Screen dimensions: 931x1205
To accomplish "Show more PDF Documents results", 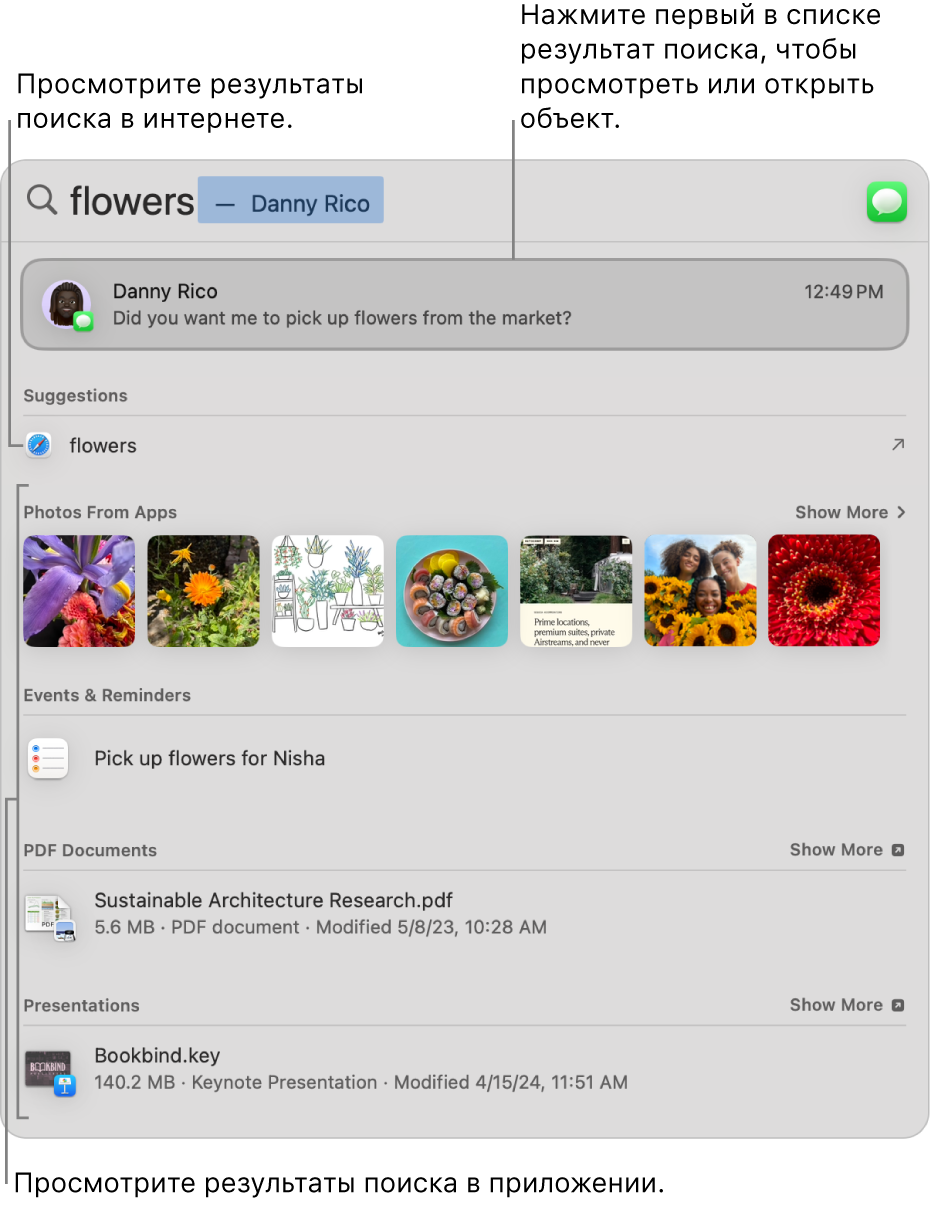I will [x=847, y=849].
